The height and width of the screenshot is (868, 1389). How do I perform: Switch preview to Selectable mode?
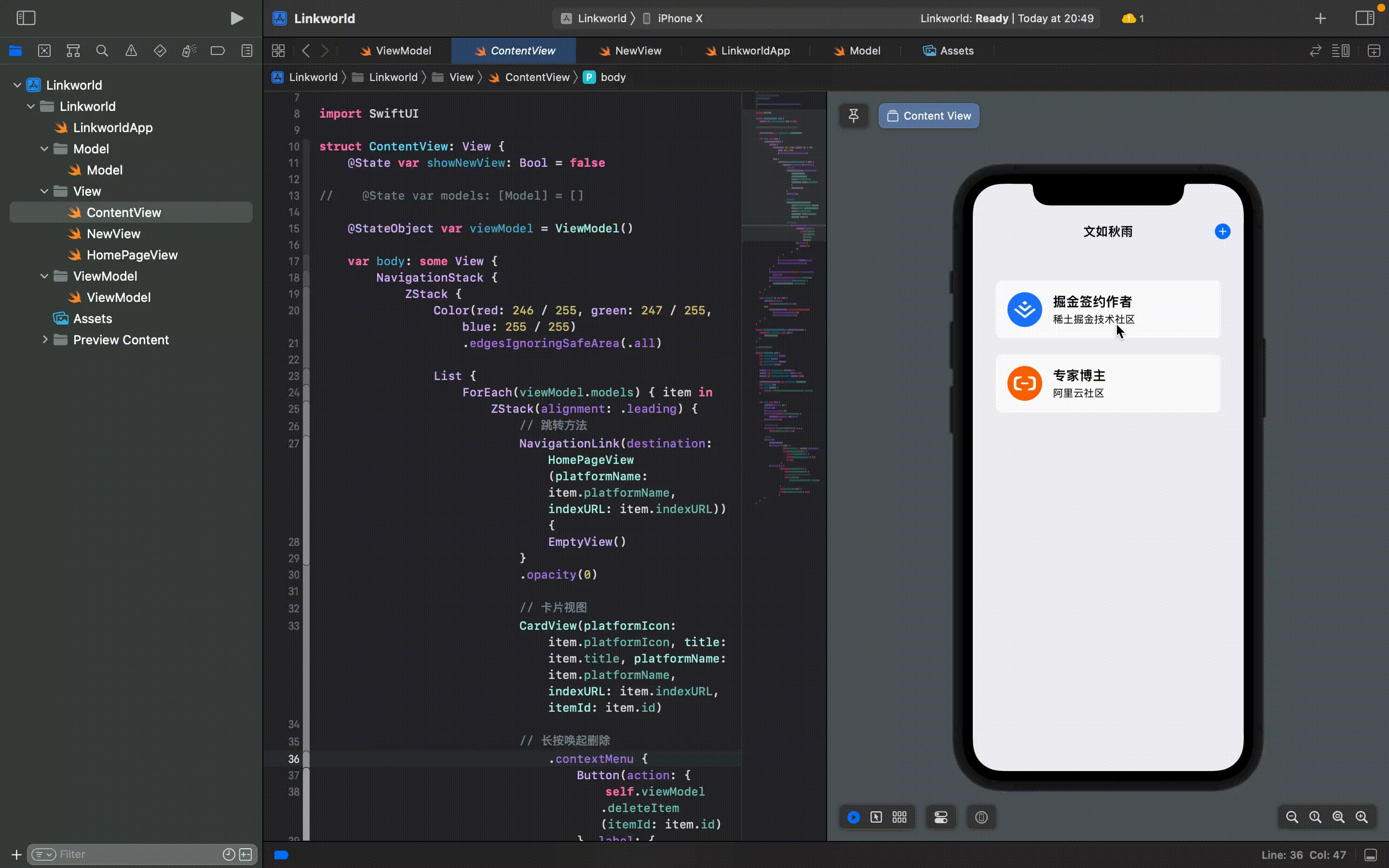click(x=876, y=817)
